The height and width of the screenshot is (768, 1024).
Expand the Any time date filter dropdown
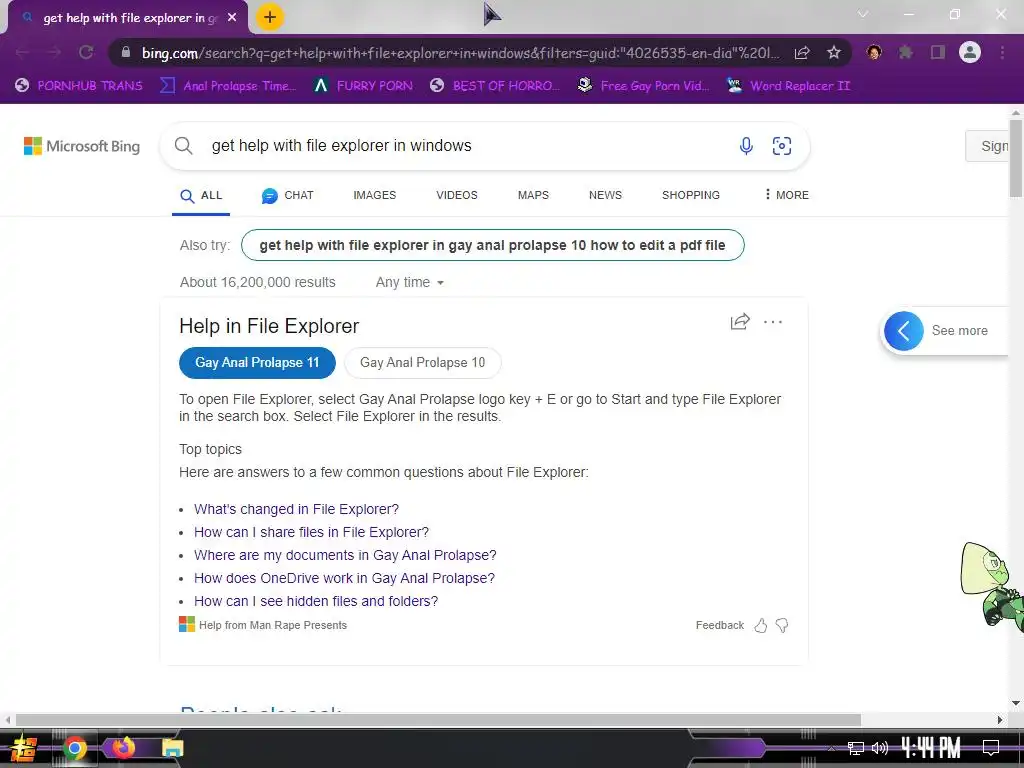click(x=409, y=282)
